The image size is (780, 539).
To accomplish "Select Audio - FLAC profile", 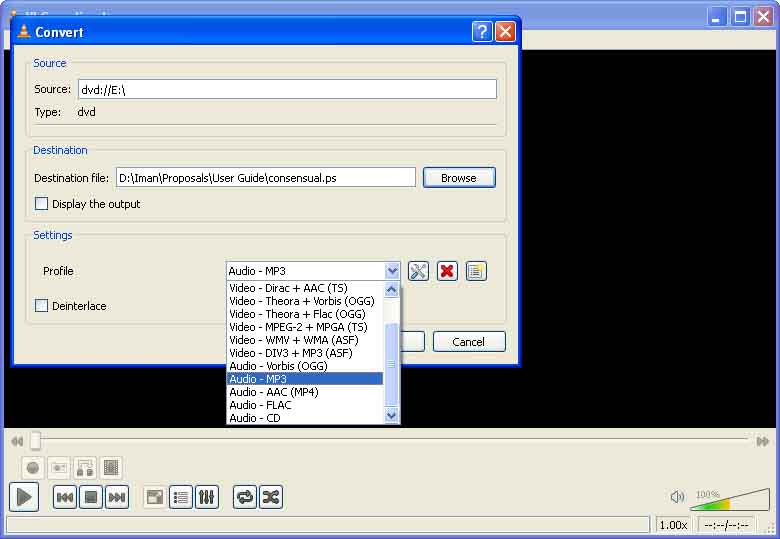I will (305, 405).
